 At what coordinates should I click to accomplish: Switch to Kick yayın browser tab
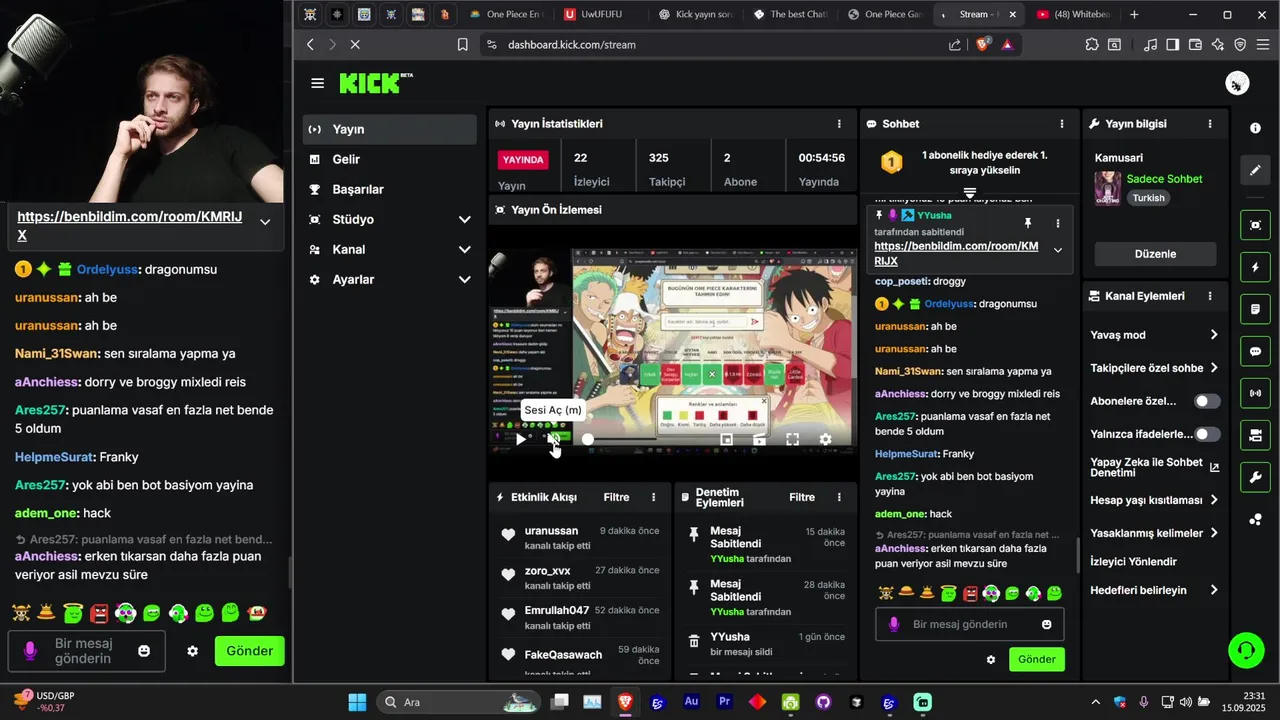(696, 14)
